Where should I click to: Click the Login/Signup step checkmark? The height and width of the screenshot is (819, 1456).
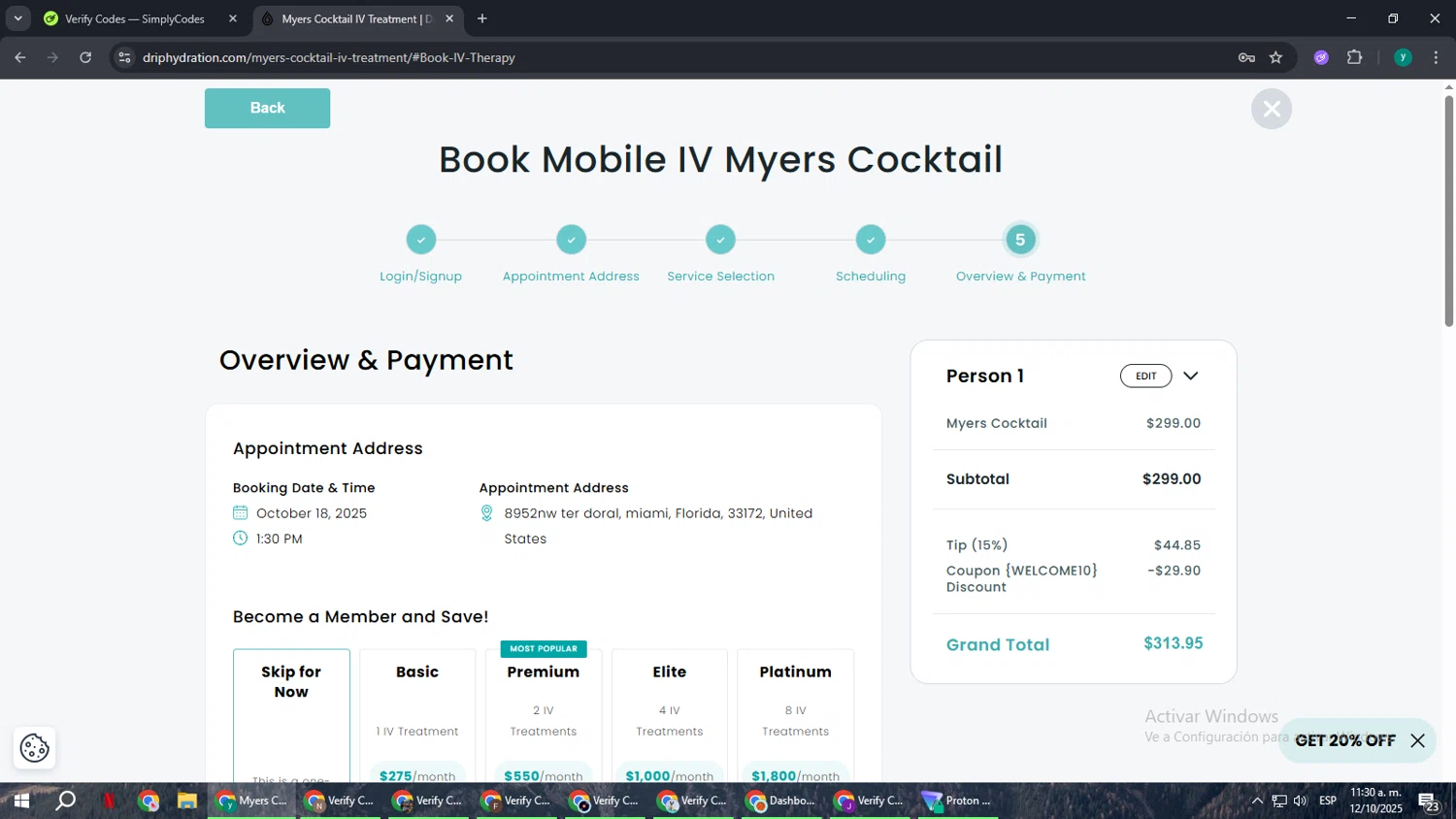pyautogui.click(x=421, y=240)
